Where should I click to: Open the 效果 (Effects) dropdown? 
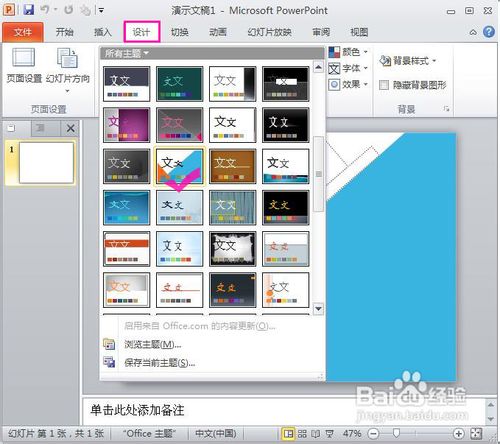(348, 84)
